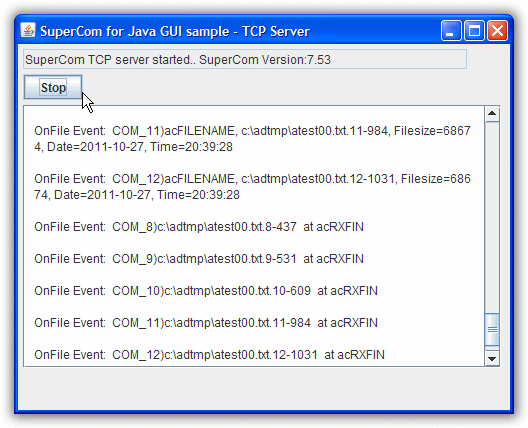Select the COM_9 acRXFIN log line
The width and height of the screenshot is (528, 428).
pos(199,259)
